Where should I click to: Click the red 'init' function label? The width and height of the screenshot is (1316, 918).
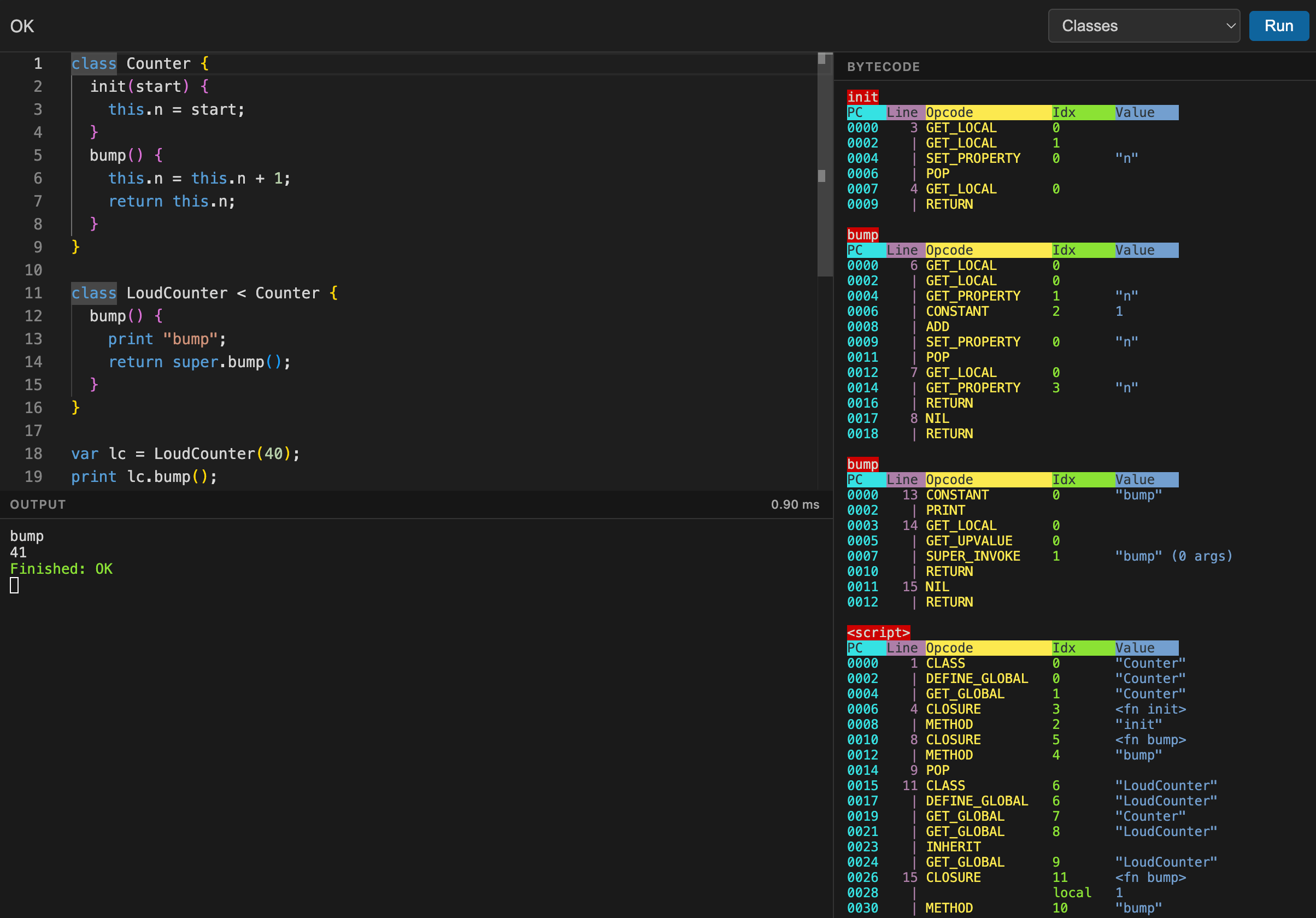[862, 97]
